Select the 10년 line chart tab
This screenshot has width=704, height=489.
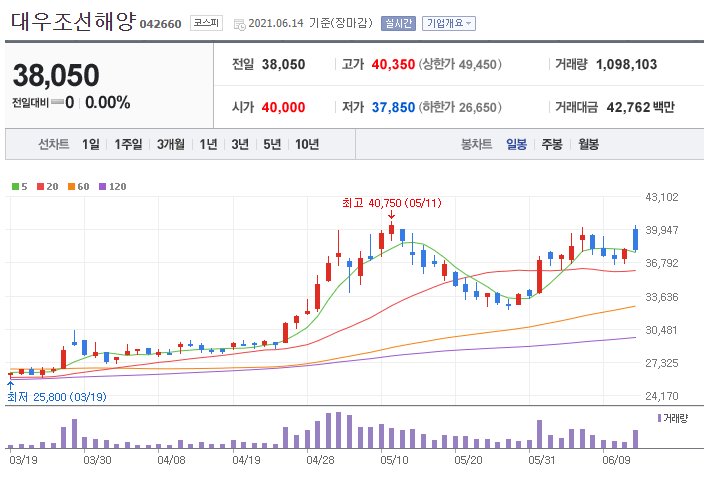(307, 144)
